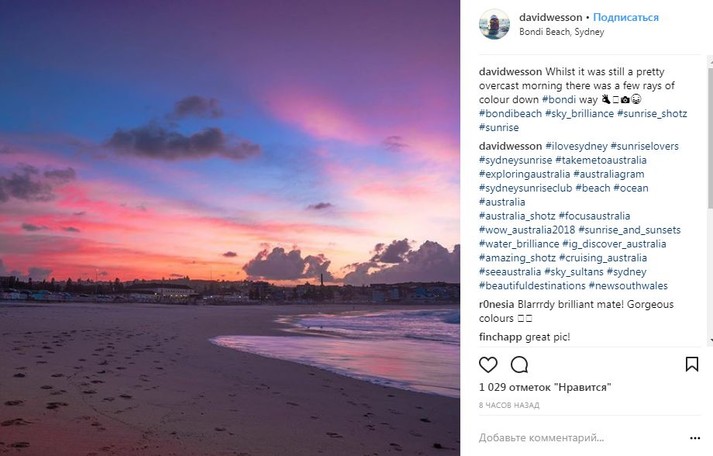
Task: Click davidwesson username in the header
Action: 549,17
